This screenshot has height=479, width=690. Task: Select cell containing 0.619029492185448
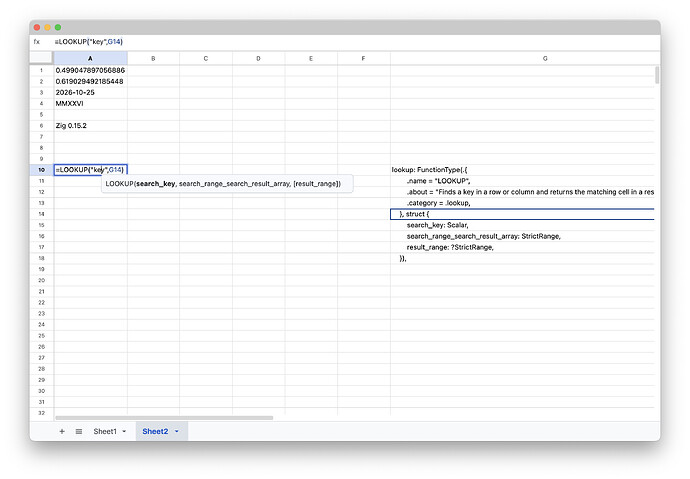click(90, 81)
